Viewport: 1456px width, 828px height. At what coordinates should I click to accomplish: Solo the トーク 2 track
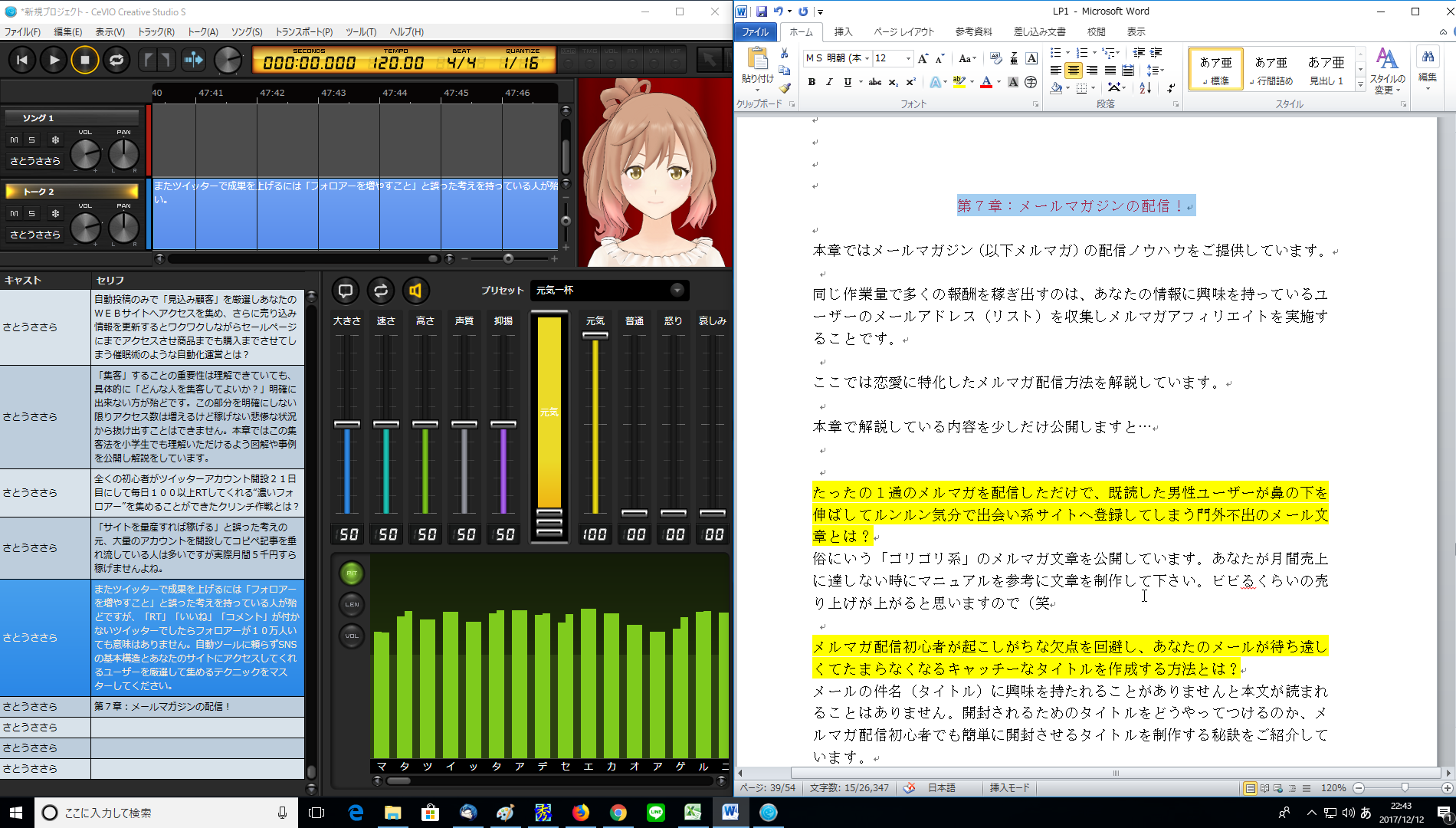click(x=31, y=213)
